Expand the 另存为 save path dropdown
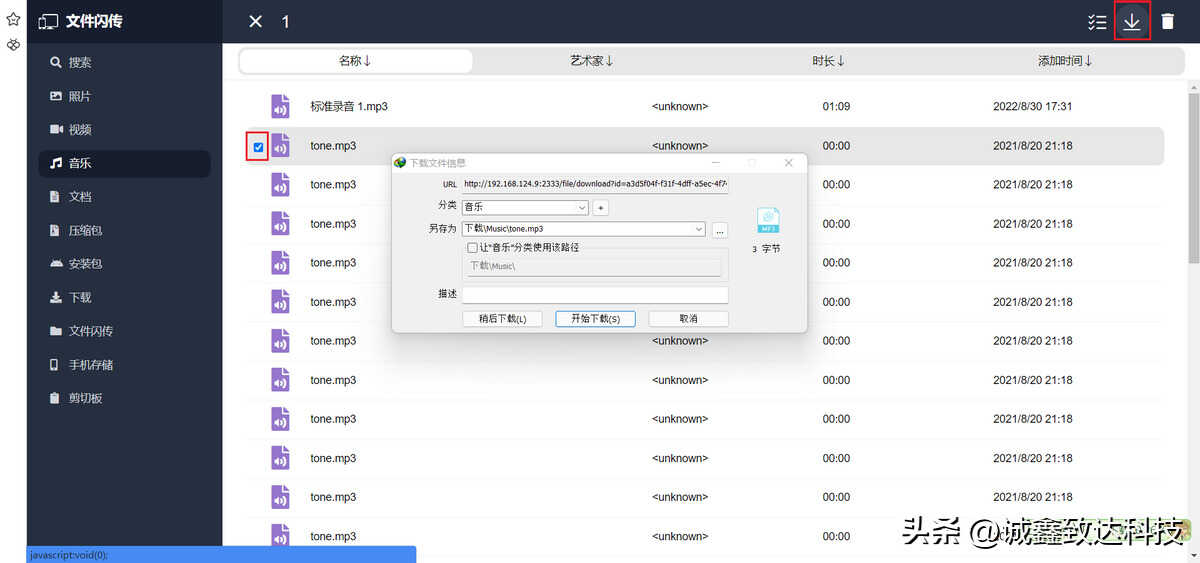The height and width of the screenshot is (563, 1200). 699,229
